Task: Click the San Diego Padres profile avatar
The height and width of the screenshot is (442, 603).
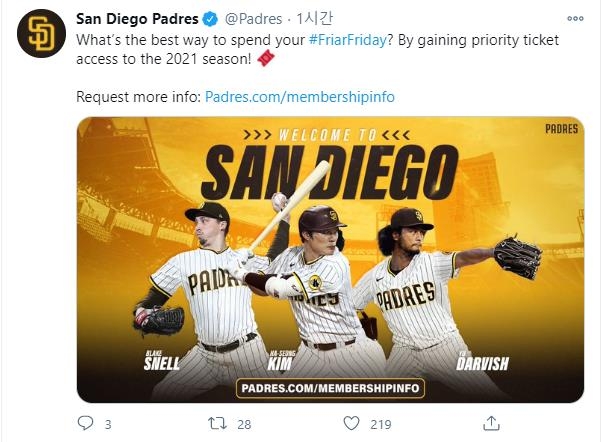Action: click(40, 35)
